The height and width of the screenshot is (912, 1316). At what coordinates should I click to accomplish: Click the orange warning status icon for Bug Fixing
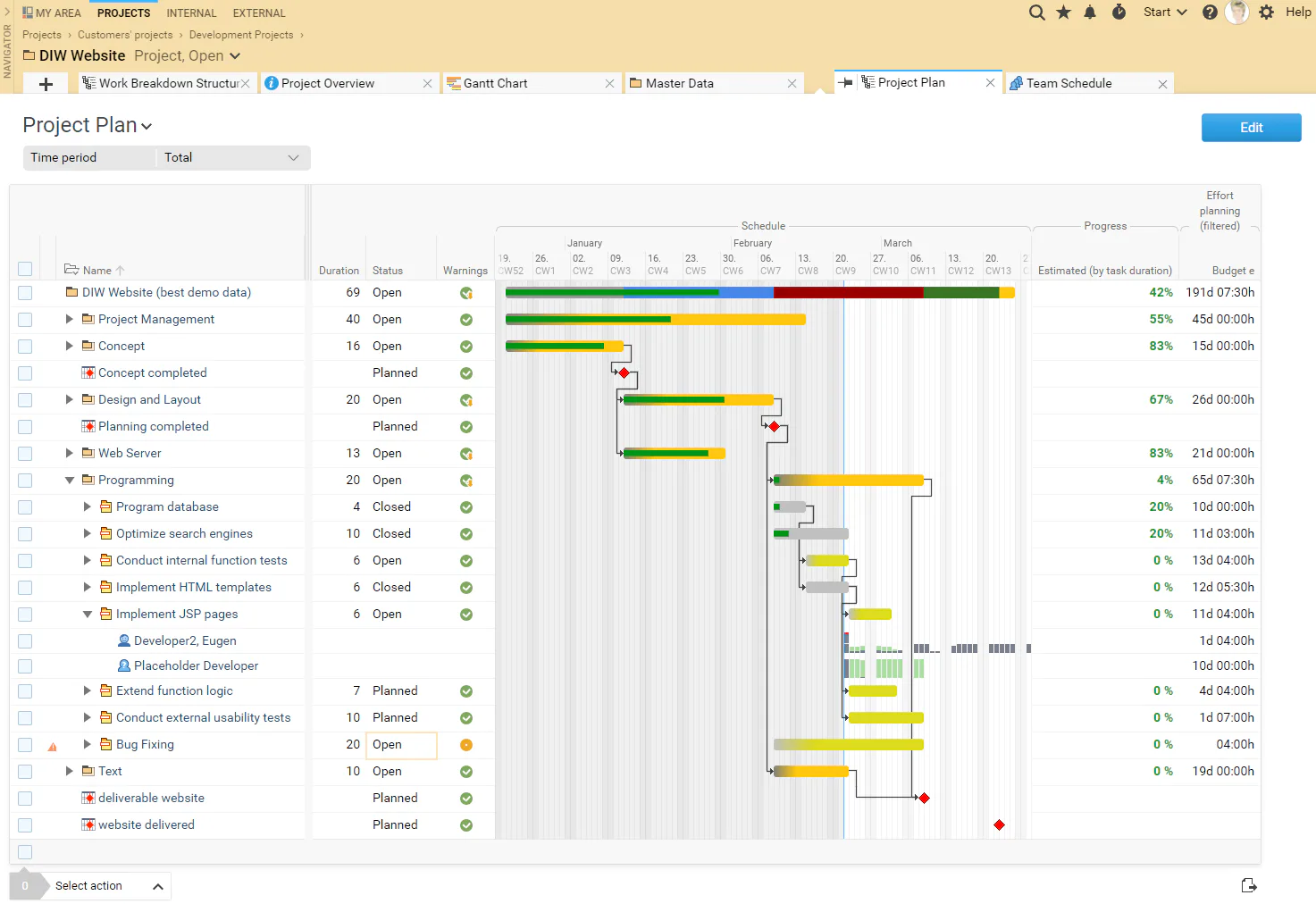tap(466, 745)
